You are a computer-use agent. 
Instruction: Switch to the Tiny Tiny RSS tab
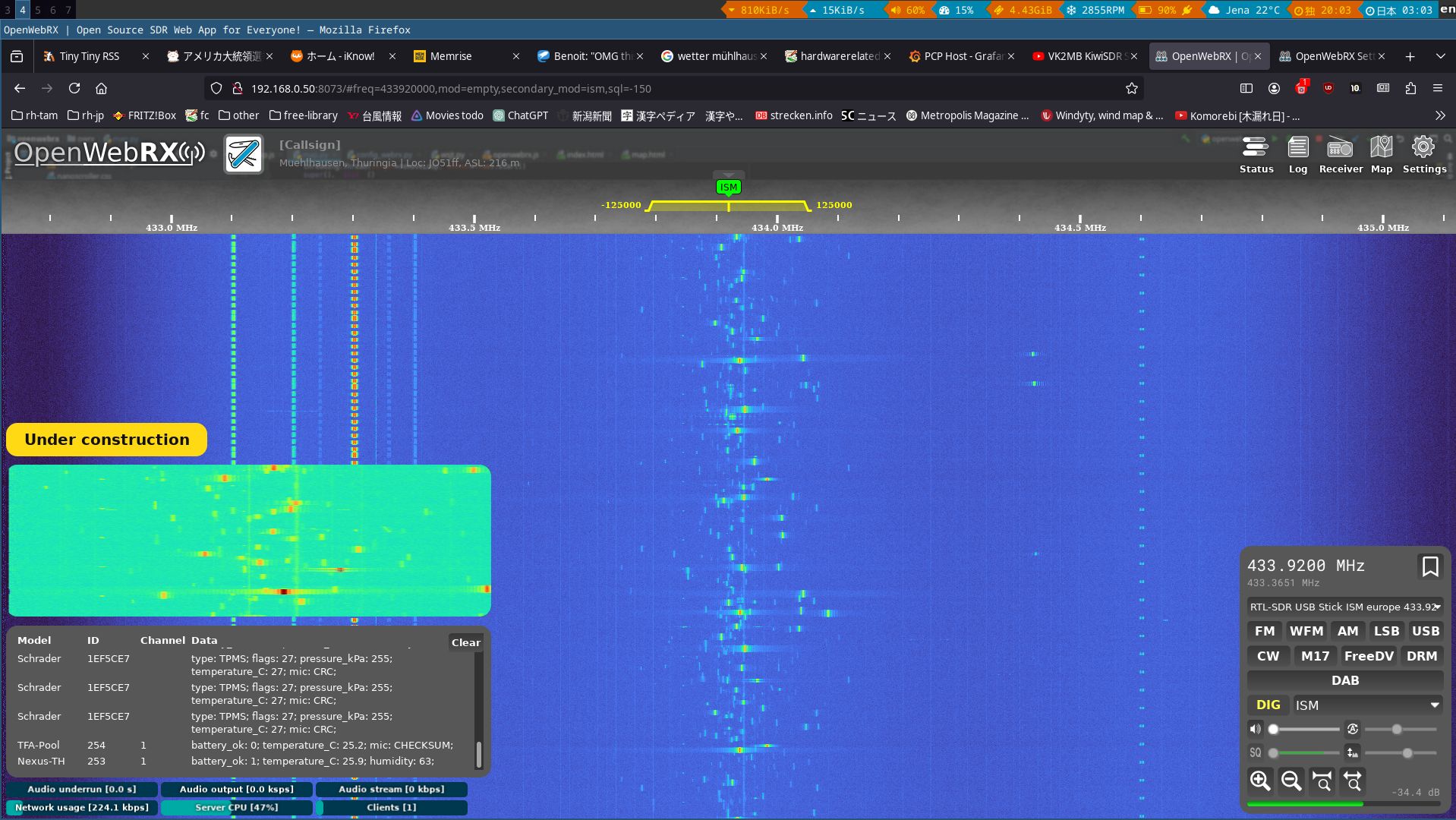point(96,56)
